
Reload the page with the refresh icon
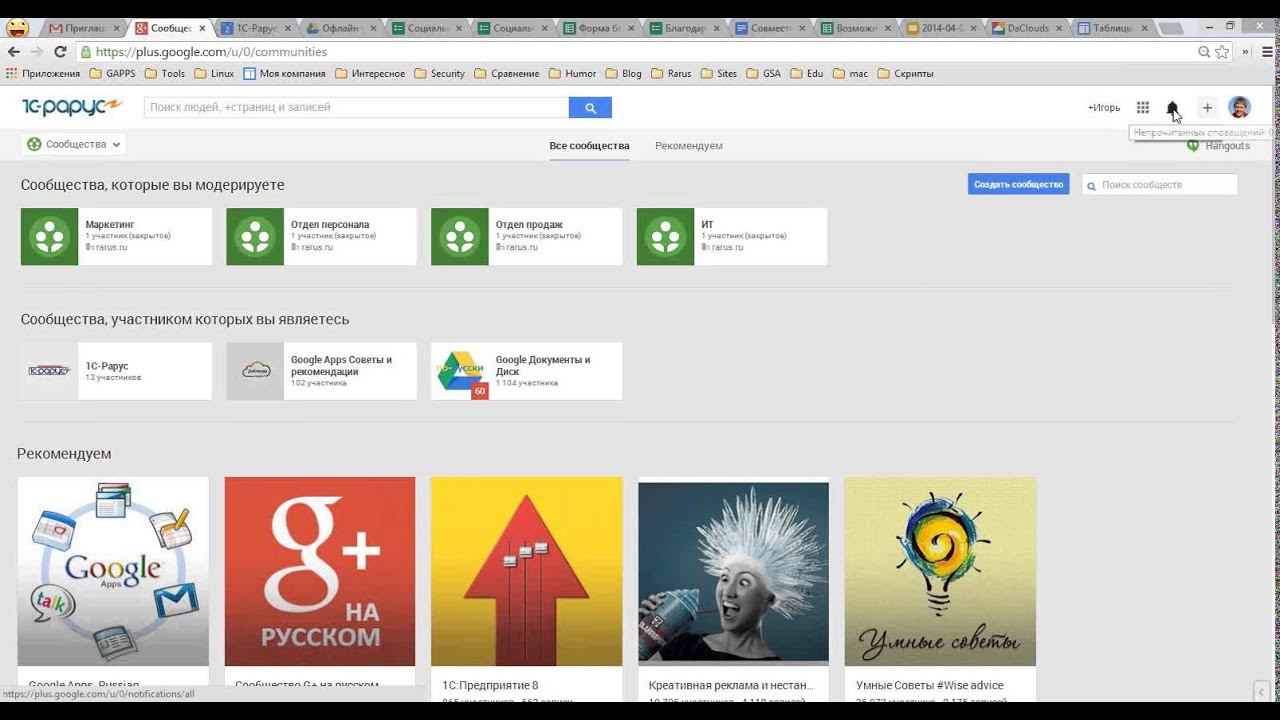[60, 52]
